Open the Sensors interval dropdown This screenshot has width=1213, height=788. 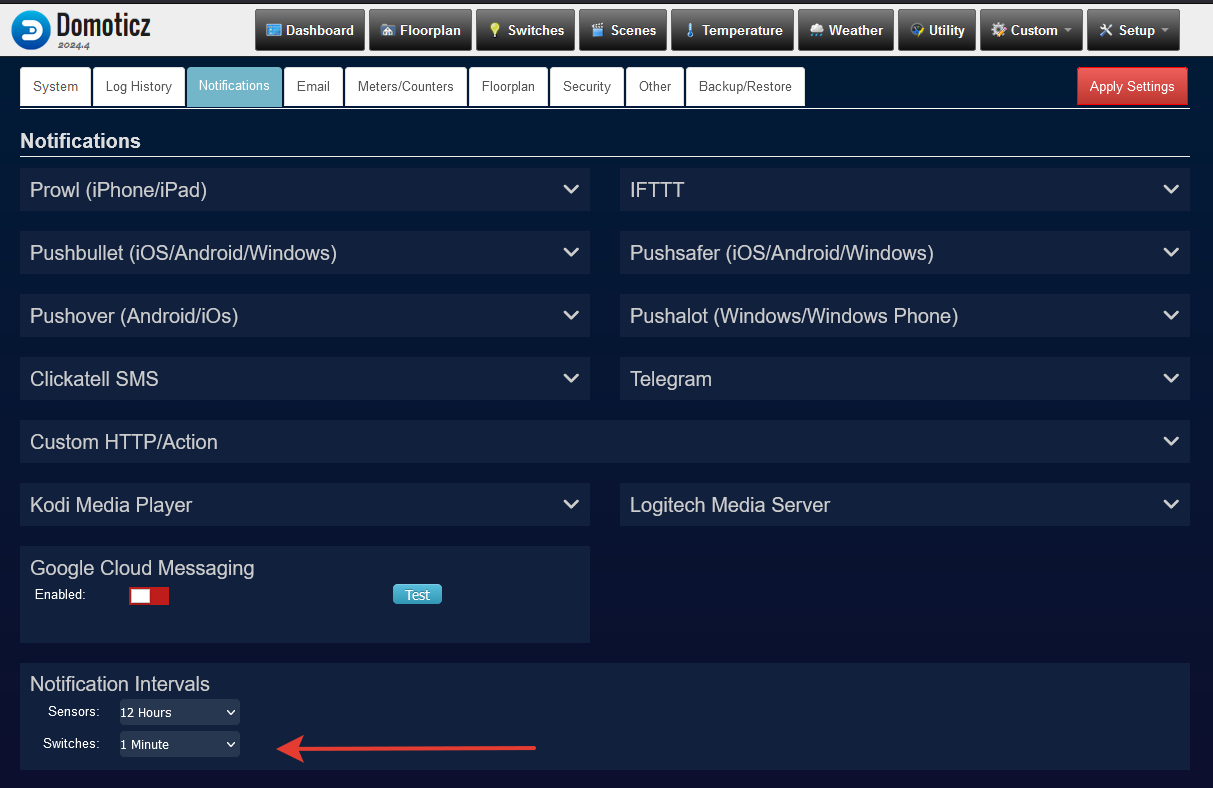coord(180,712)
